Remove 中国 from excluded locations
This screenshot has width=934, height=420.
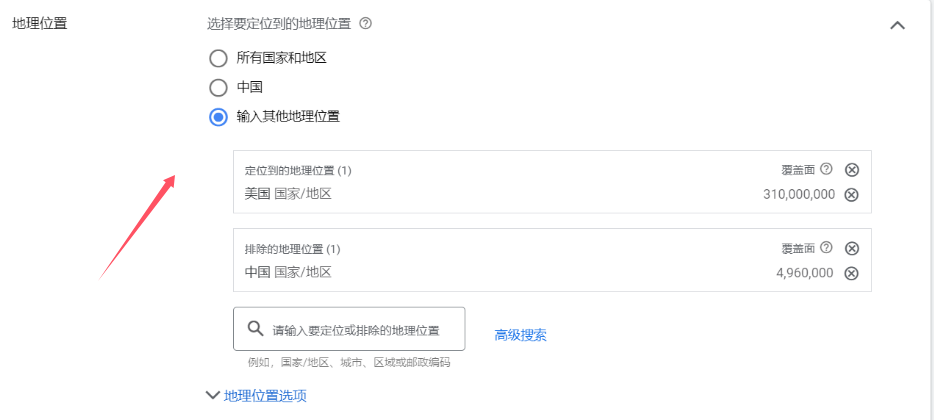pyautogui.click(x=851, y=273)
